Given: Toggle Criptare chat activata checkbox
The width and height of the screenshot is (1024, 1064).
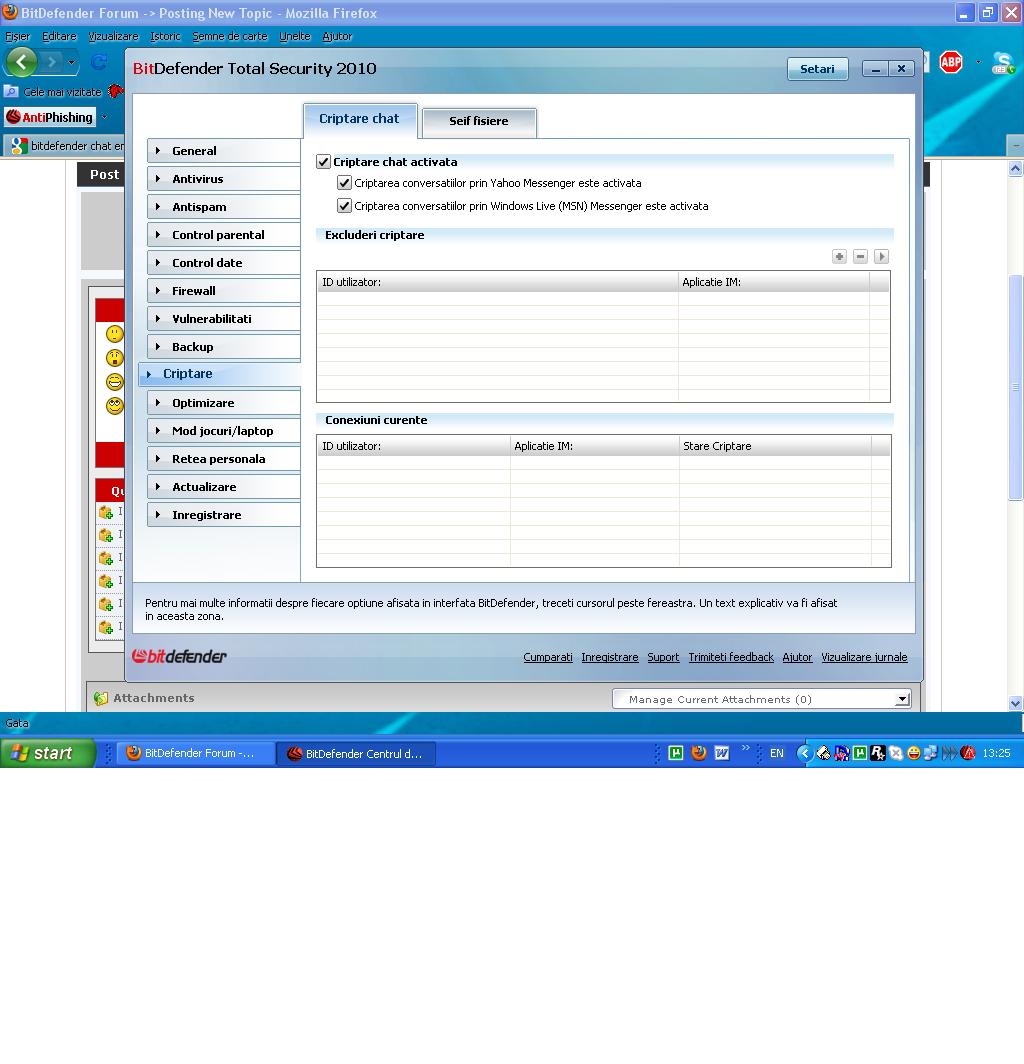Looking at the screenshot, I should pos(324,162).
